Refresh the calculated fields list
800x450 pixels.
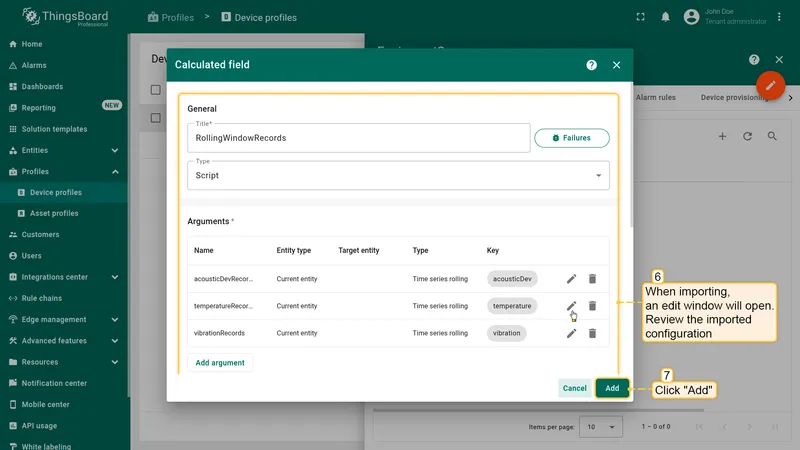[747, 136]
